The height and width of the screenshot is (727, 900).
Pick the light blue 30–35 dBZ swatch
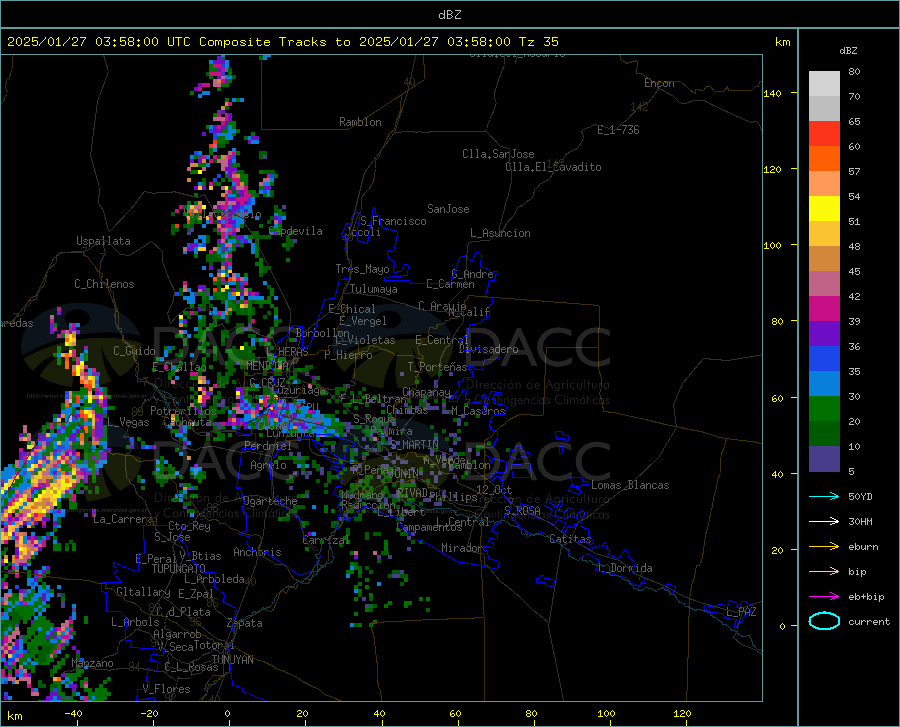click(x=824, y=384)
